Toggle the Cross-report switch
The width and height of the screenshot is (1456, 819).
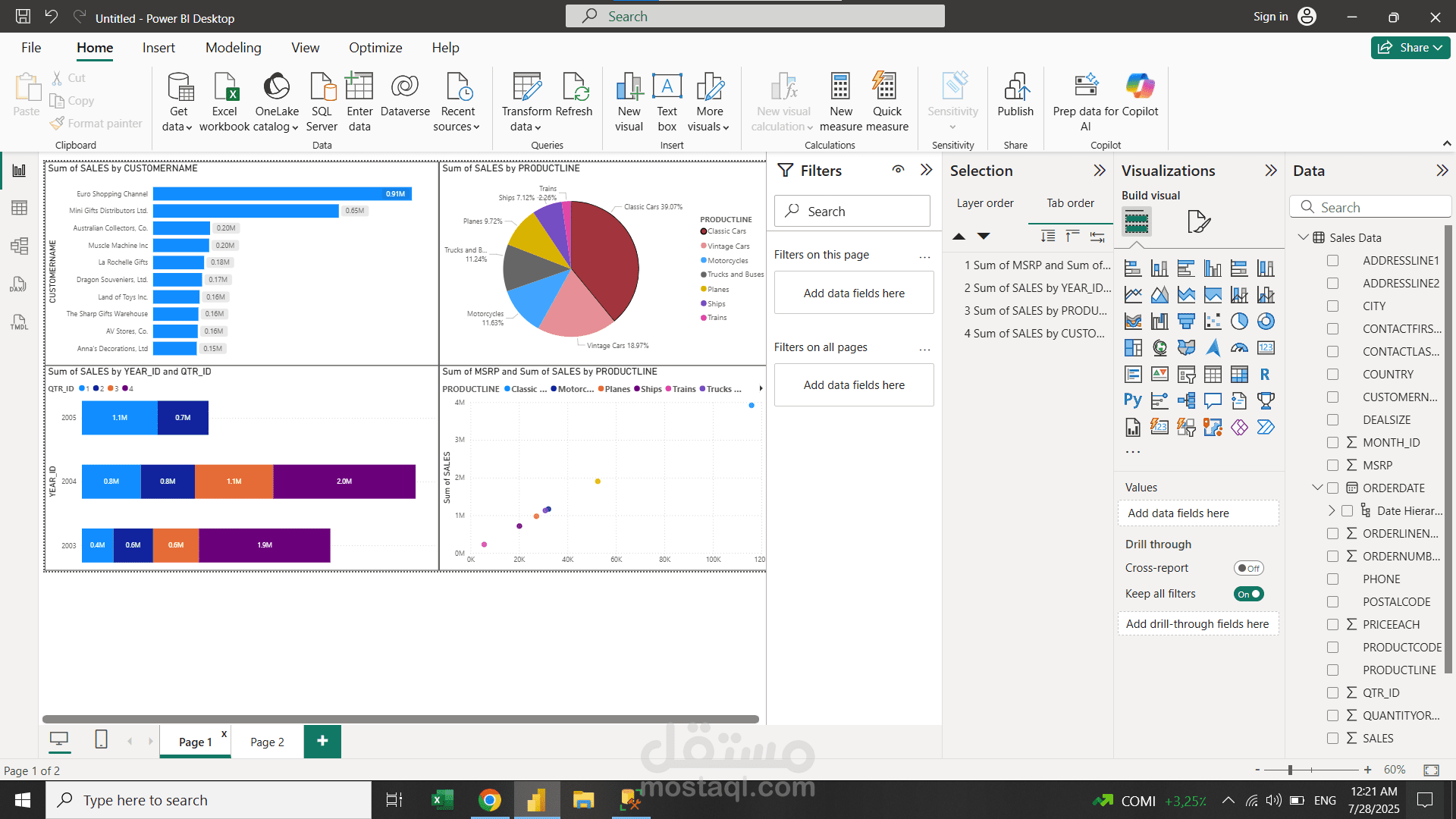click(1248, 568)
